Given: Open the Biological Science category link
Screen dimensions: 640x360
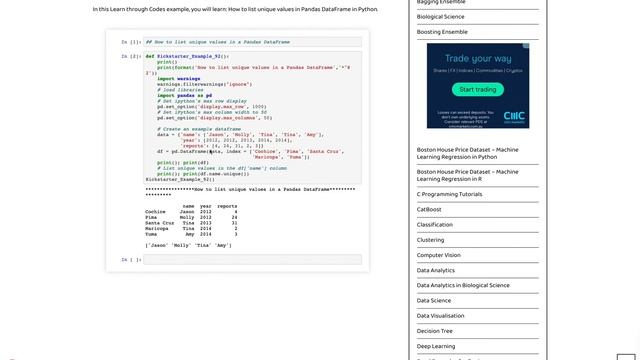Looking at the screenshot, I should pos(440,17).
